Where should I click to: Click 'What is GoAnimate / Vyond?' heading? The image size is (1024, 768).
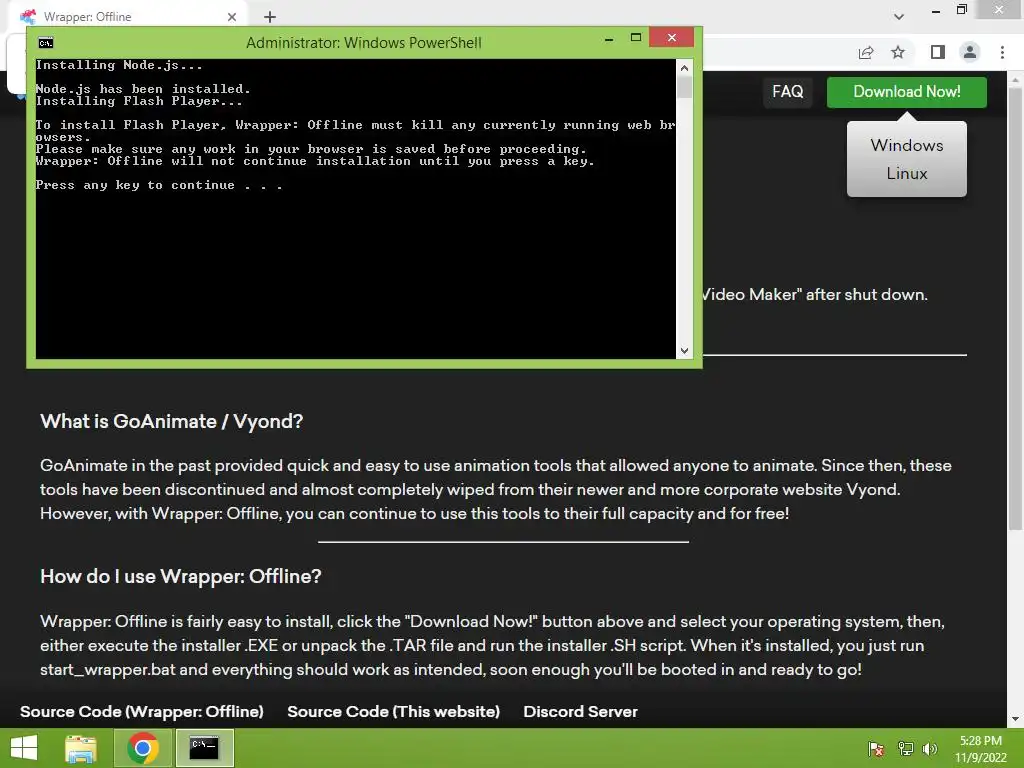click(x=172, y=421)
